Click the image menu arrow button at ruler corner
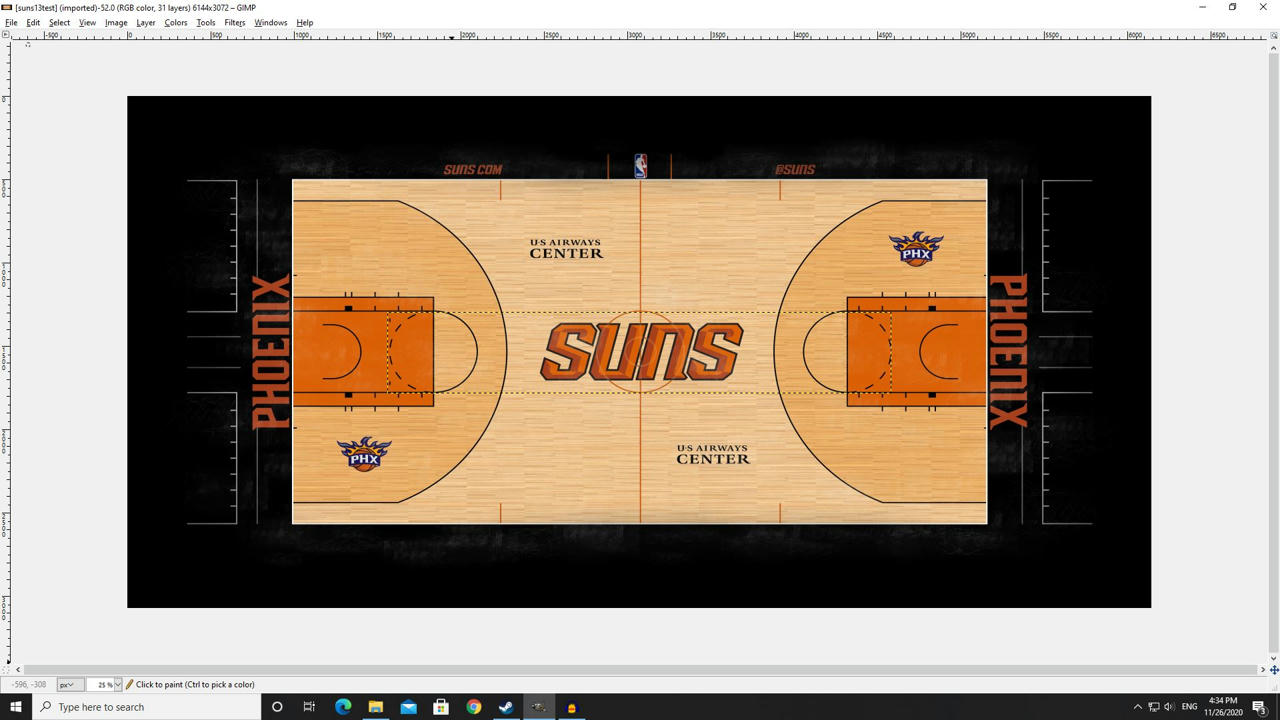The height and width of the screenshot is (720, 1280). click(5, 35)
